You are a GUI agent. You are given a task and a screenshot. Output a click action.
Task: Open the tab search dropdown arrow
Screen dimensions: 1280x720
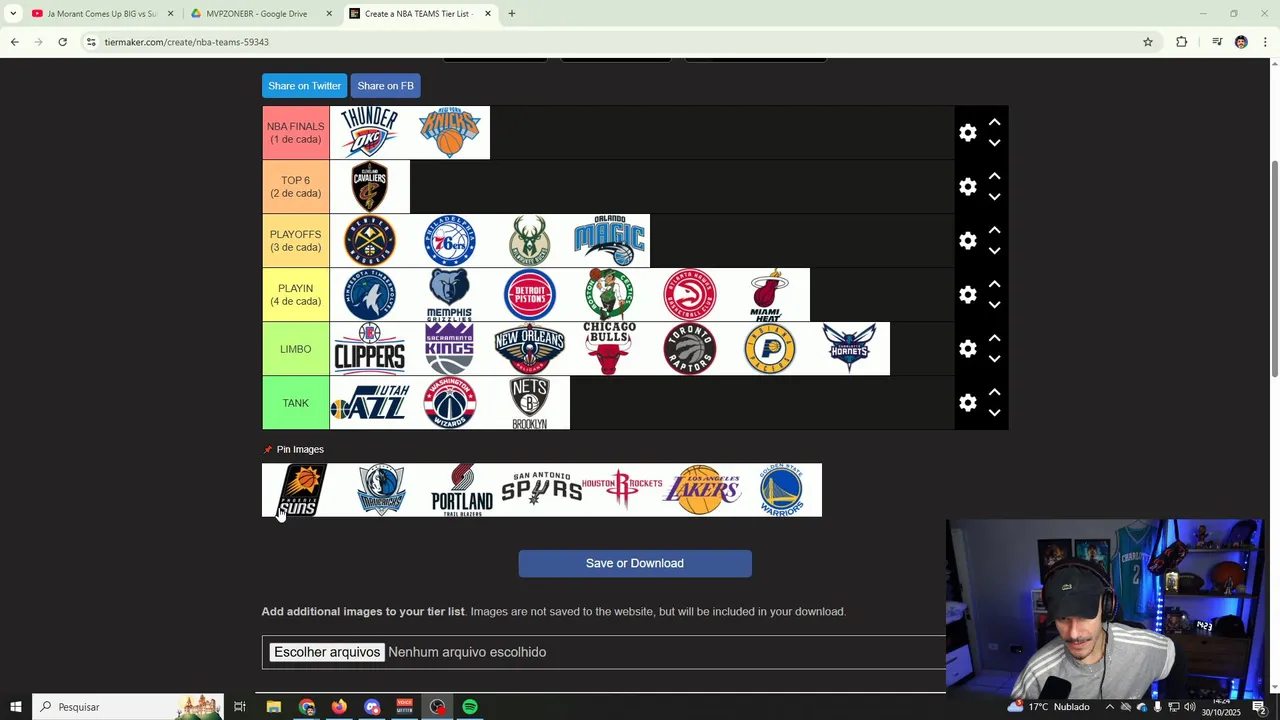pyautogui.click(x=13, y=14)
